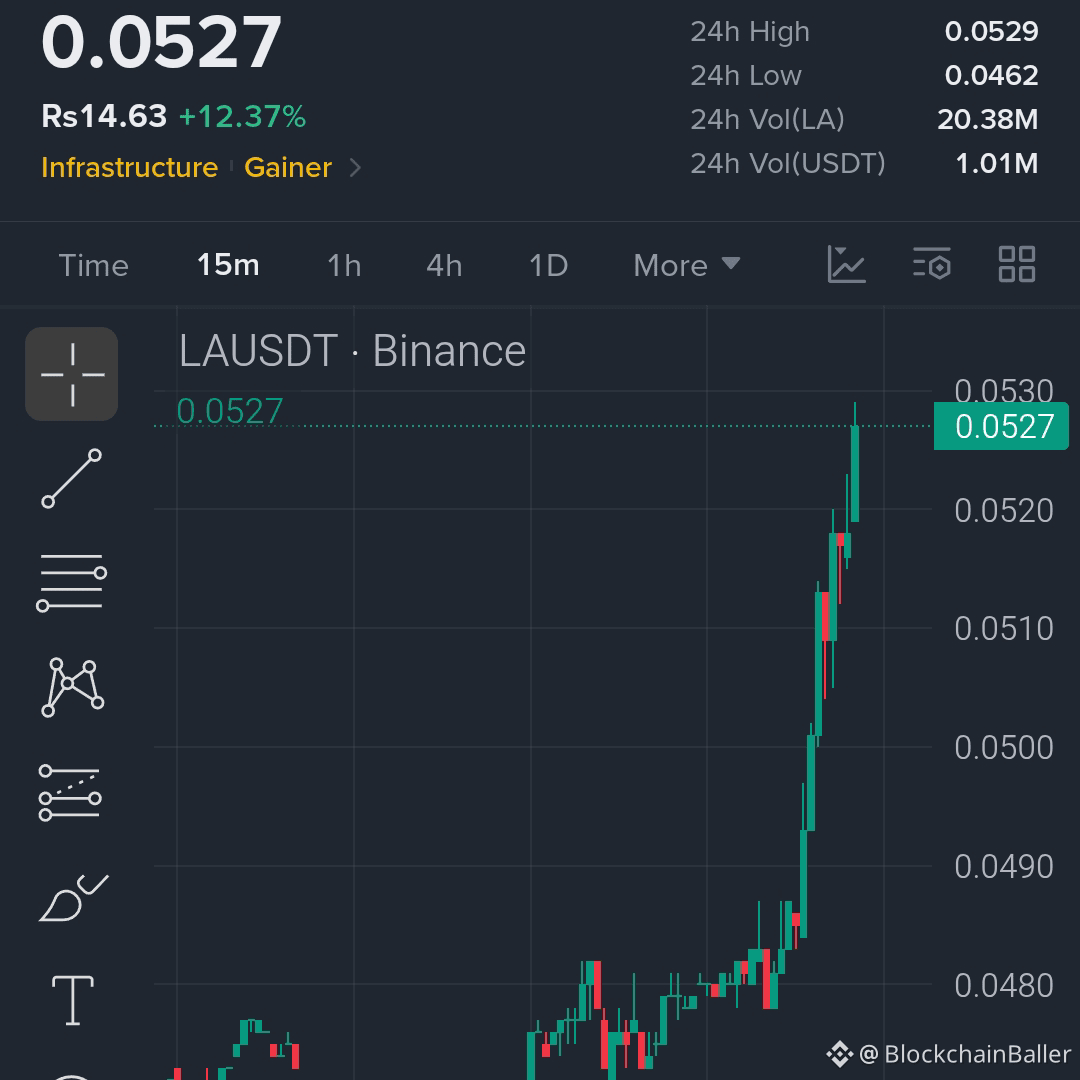
Task: Select the price projection lines tool
Action: point(70,792)
